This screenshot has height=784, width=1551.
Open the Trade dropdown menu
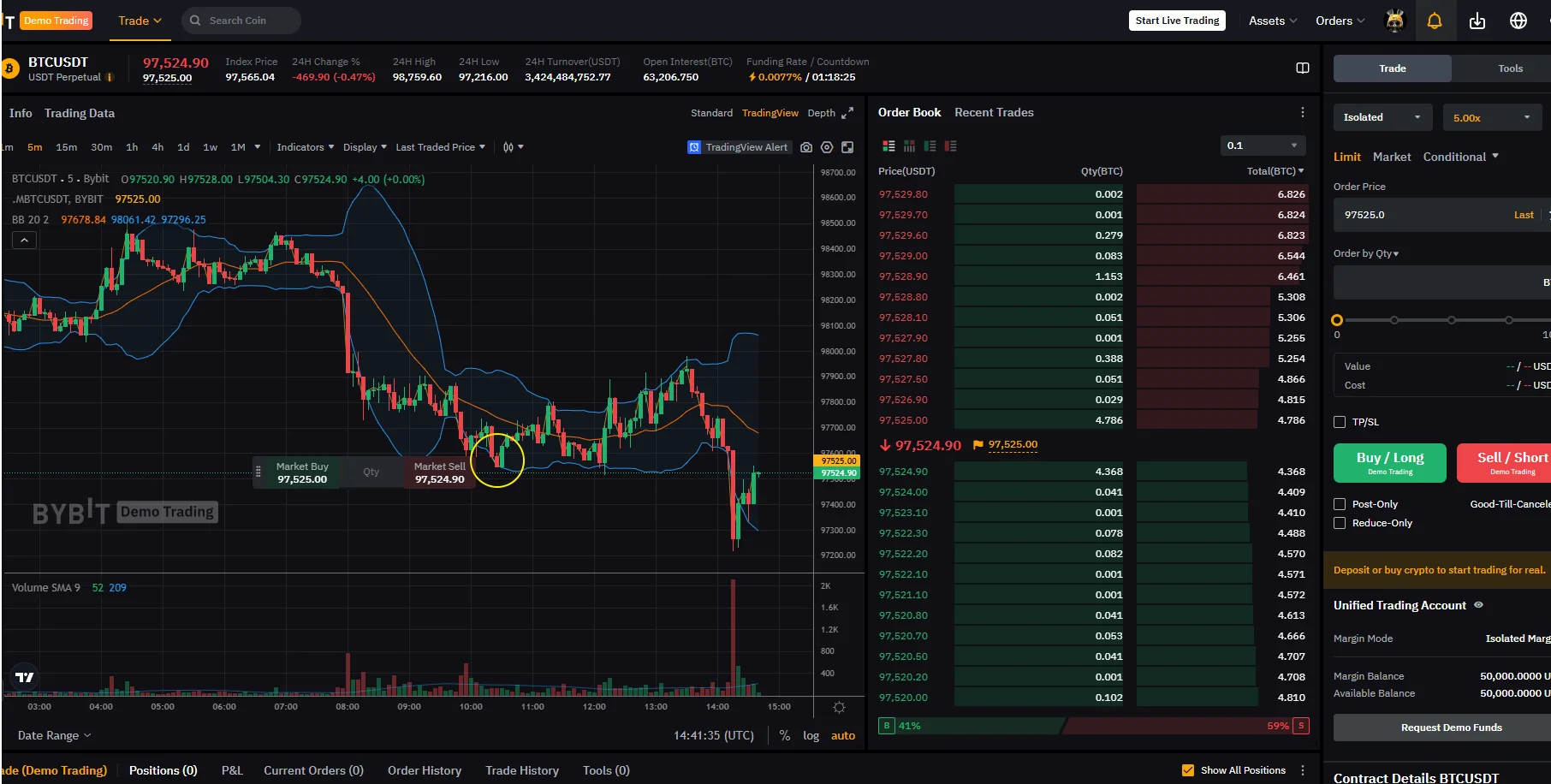pyautogui.click(x=140, y=21)
